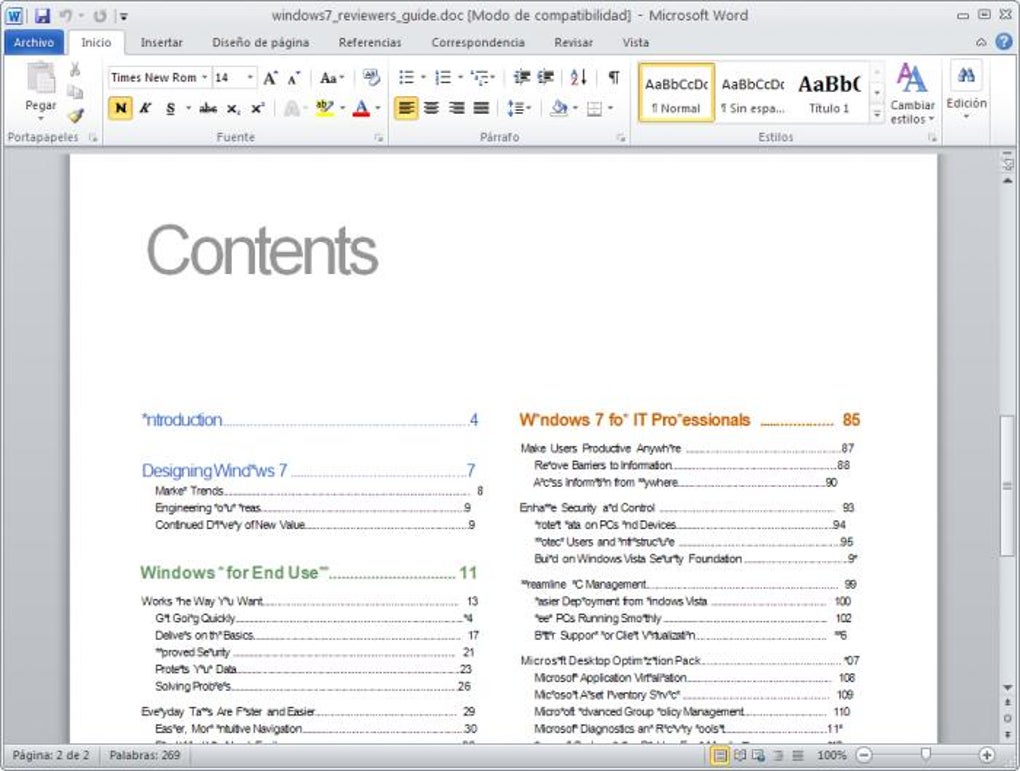
Task: Open the Times New Roman font dropdown
Action: pos(204,78)
